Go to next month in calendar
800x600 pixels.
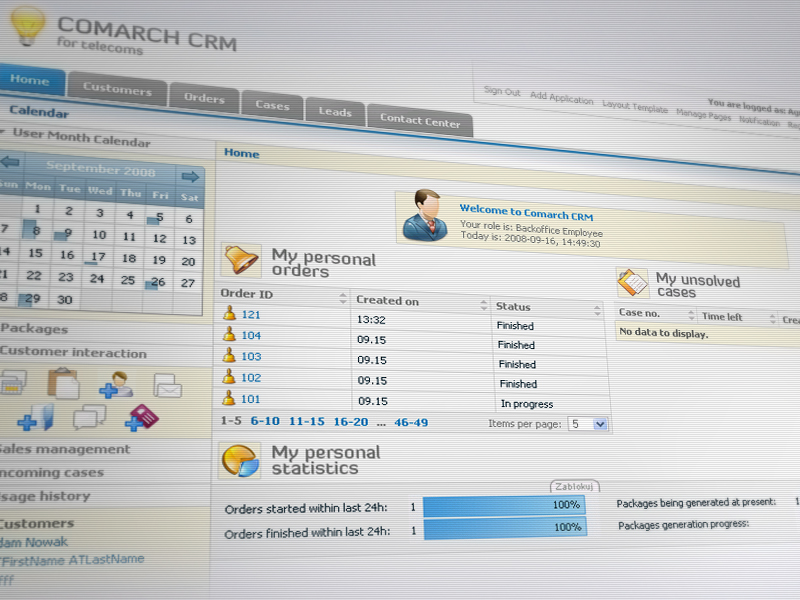point(190,176)
